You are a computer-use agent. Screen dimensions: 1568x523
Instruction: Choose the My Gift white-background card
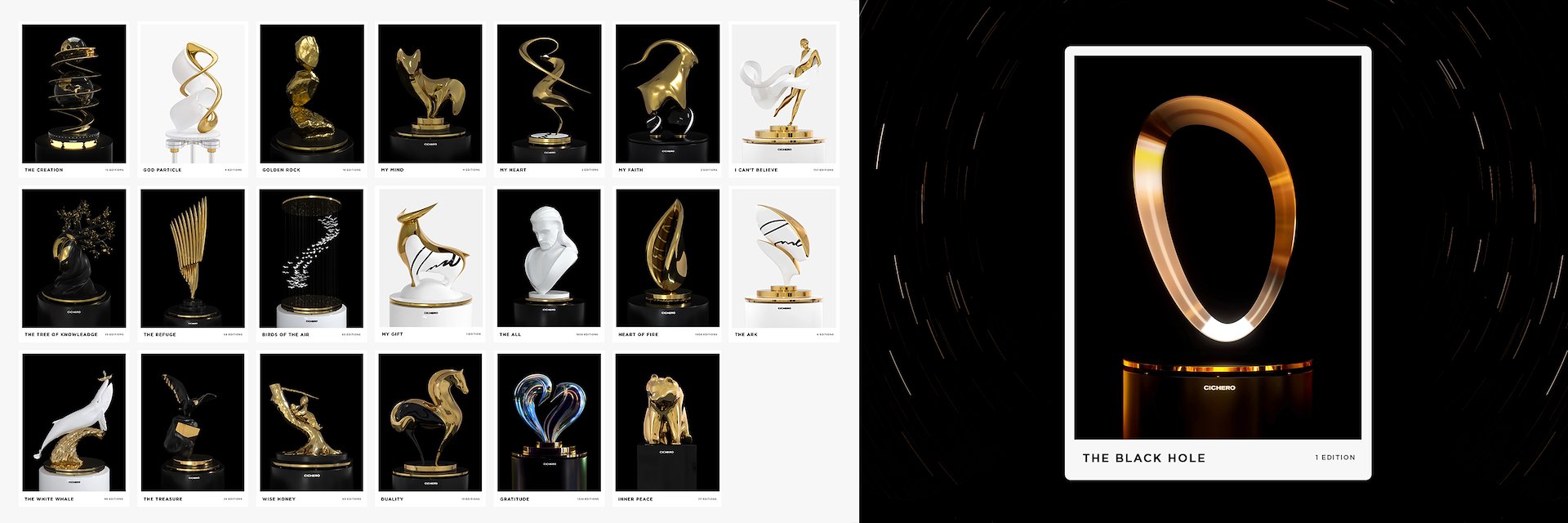tap(430, 264)
